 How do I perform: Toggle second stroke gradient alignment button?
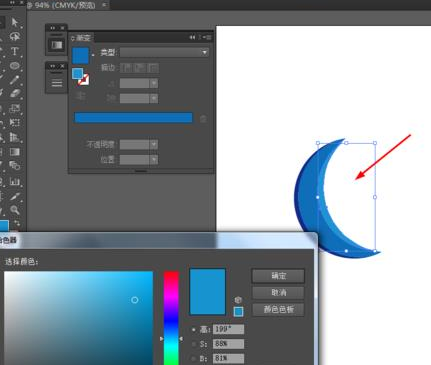pyautogui.click(x=139, y=68)
